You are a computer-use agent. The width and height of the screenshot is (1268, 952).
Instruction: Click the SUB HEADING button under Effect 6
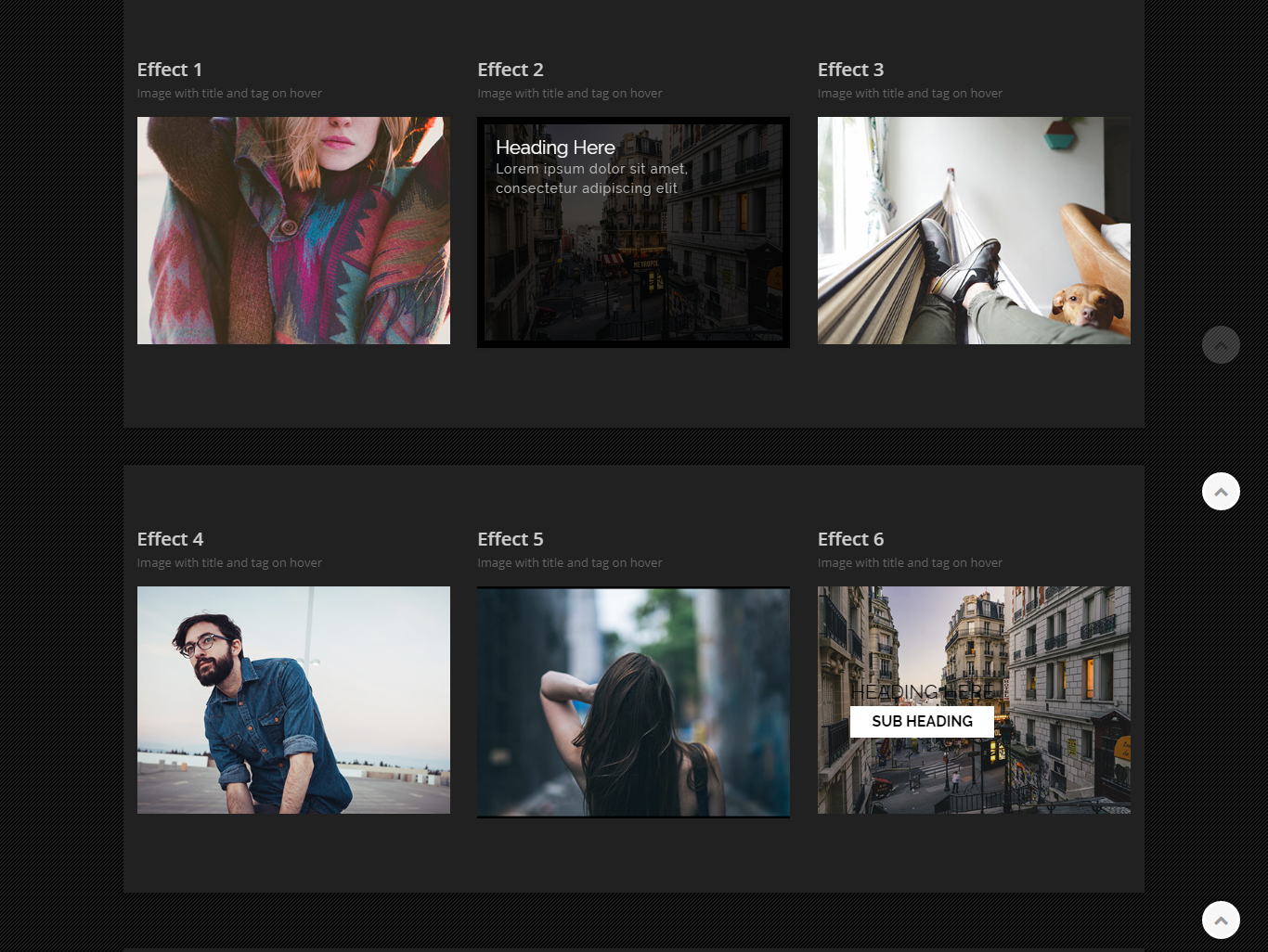pos(921,721)
